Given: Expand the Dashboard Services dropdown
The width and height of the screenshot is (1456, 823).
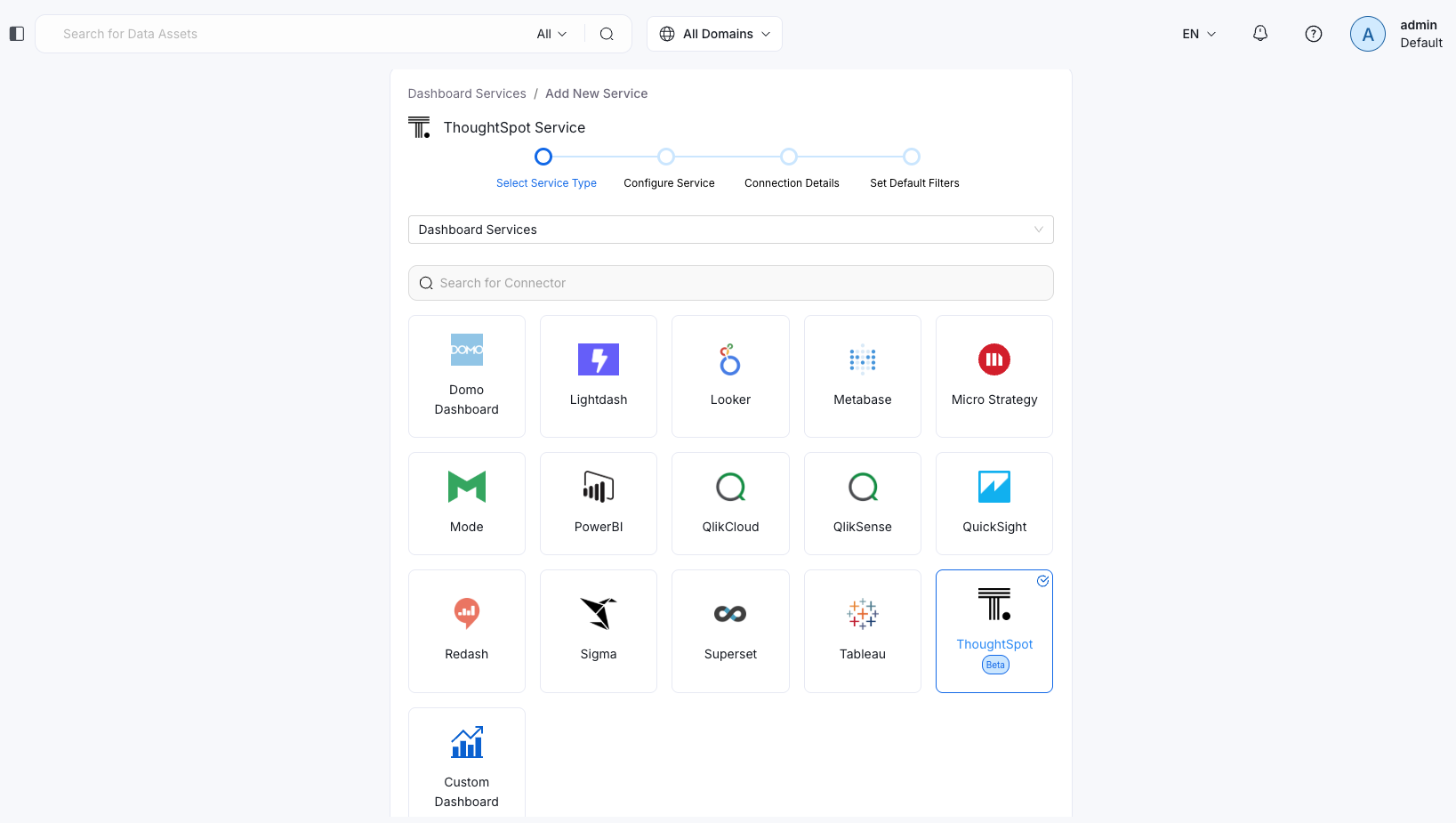Looking at the screenshot, I should coord(730,230).
